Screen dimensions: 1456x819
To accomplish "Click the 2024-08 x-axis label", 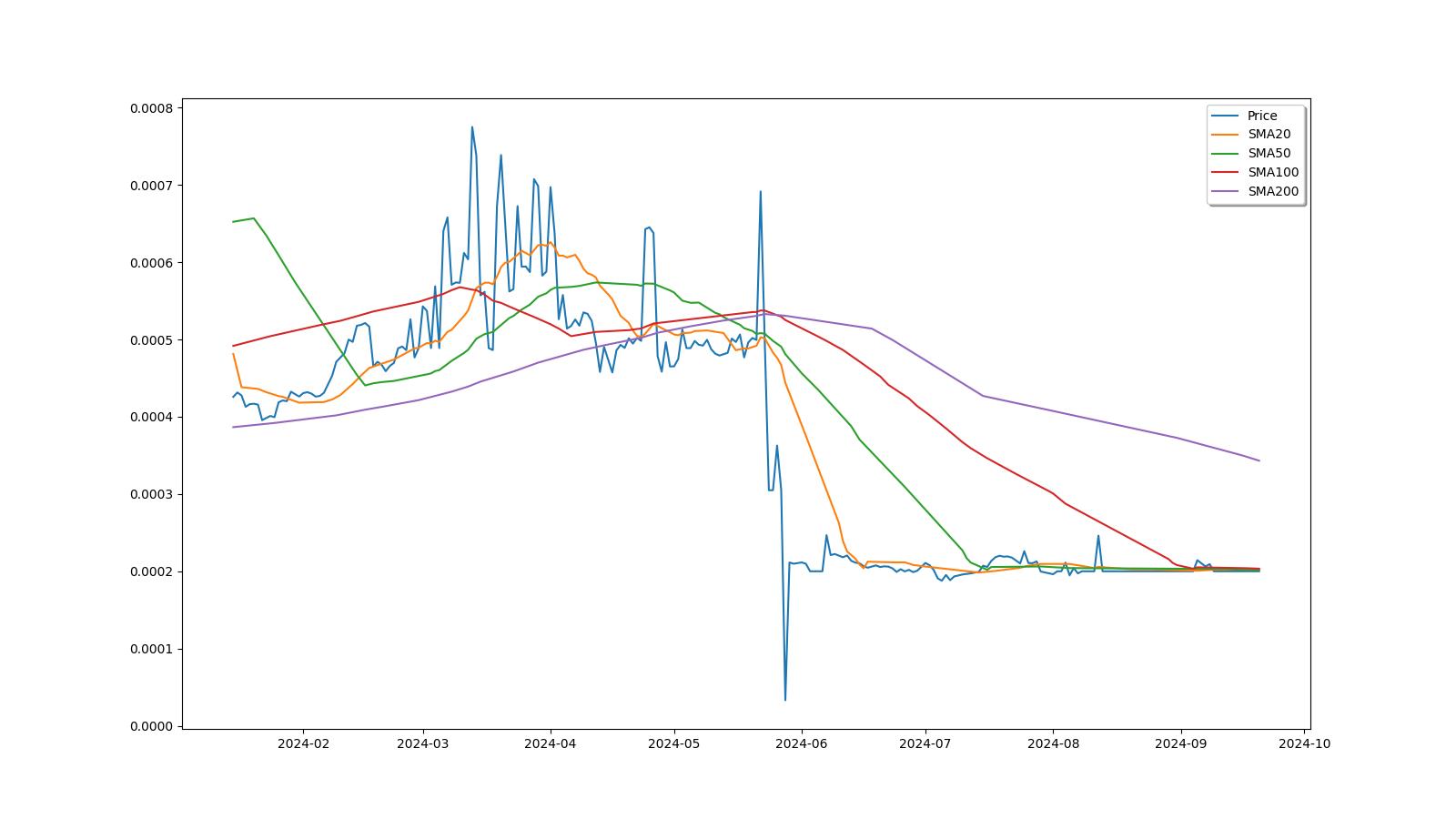I will coord(1053,743).
